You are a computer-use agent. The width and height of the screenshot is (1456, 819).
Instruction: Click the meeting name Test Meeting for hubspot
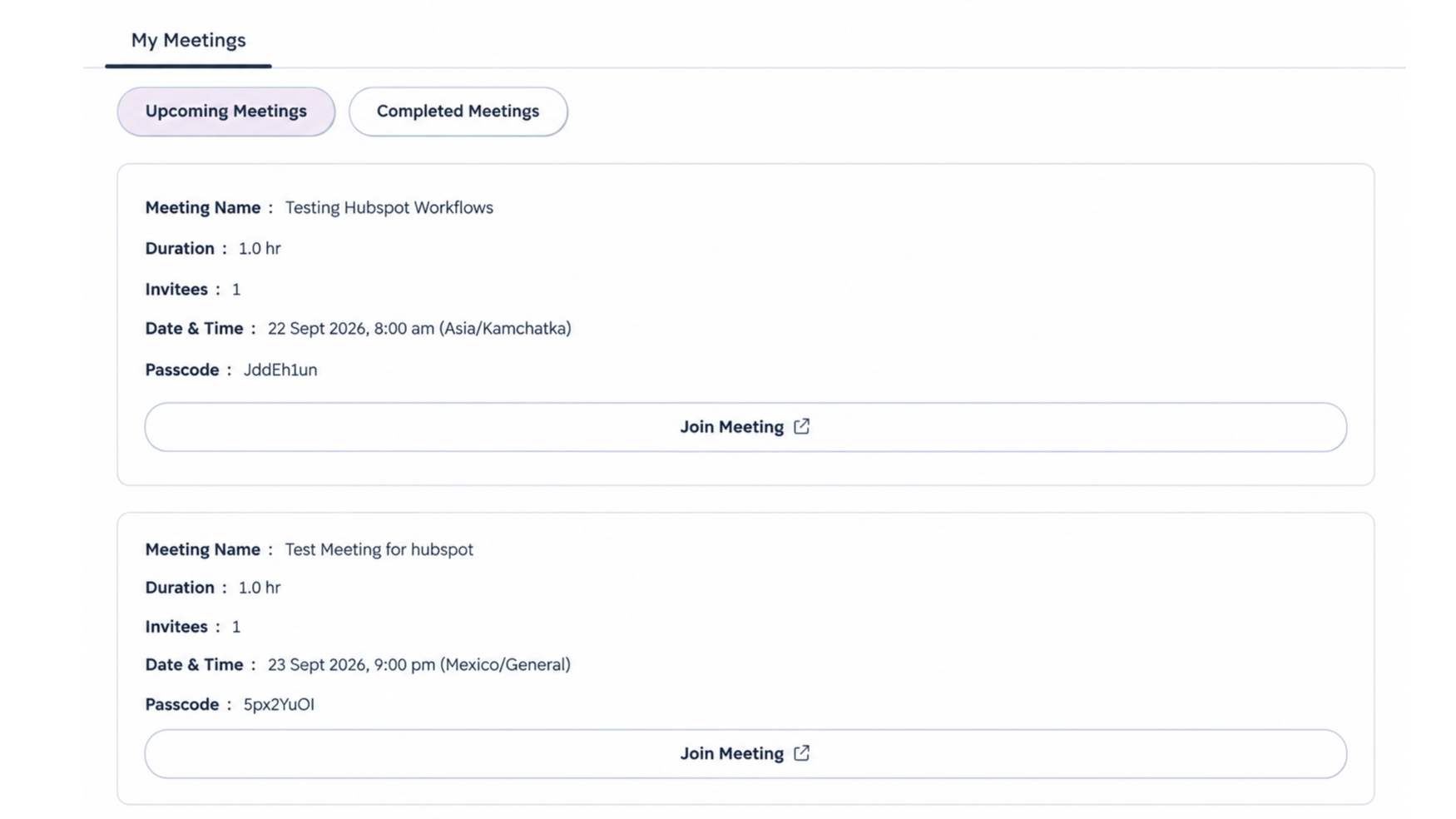pos(379,549)
